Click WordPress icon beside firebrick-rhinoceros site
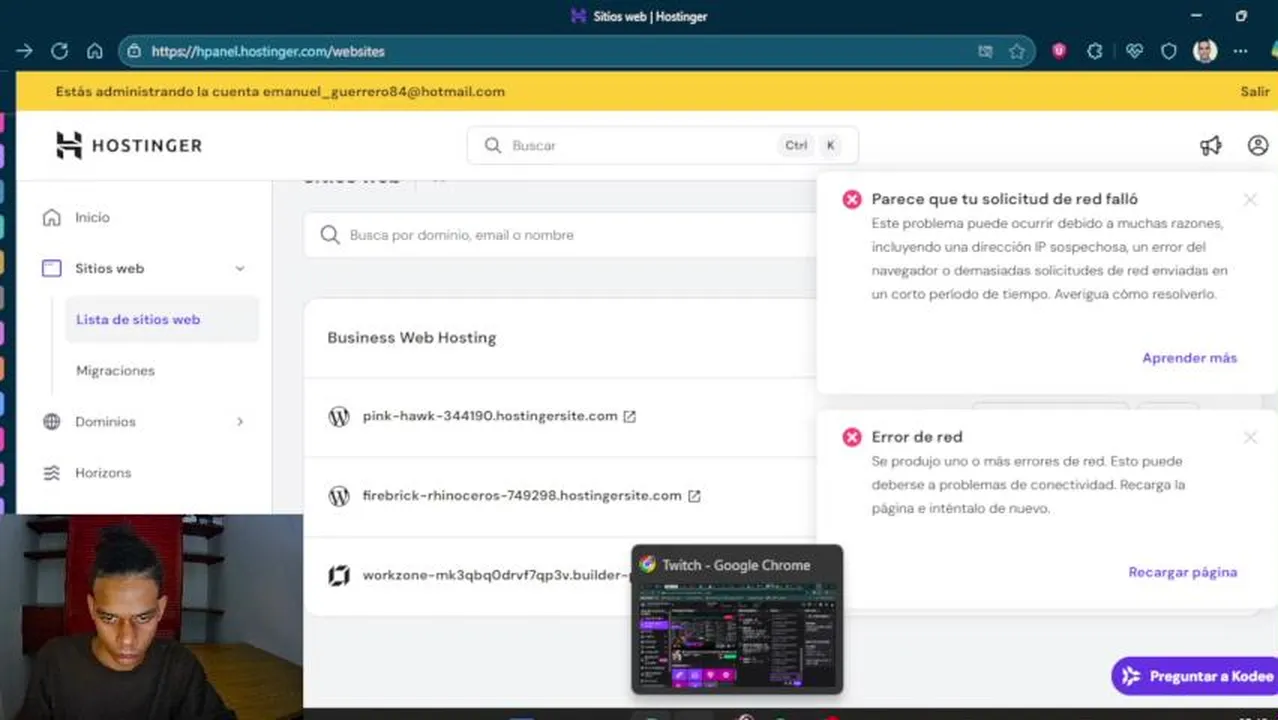The height and width of the screenshot is (720, 1278). click(x=339, y=496)
